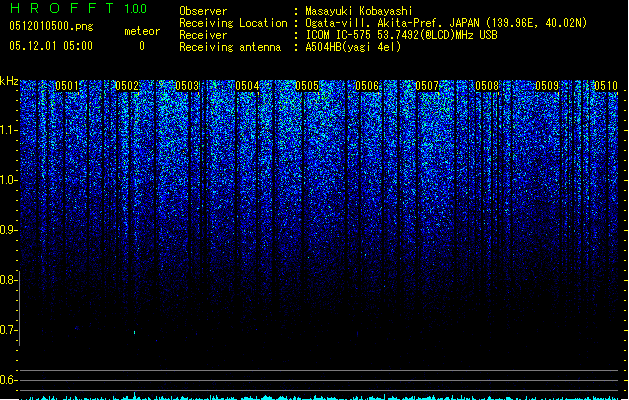The image size is (629, 400).
Task: Click the 0506 time marker
Action: [x=367, y=86]
